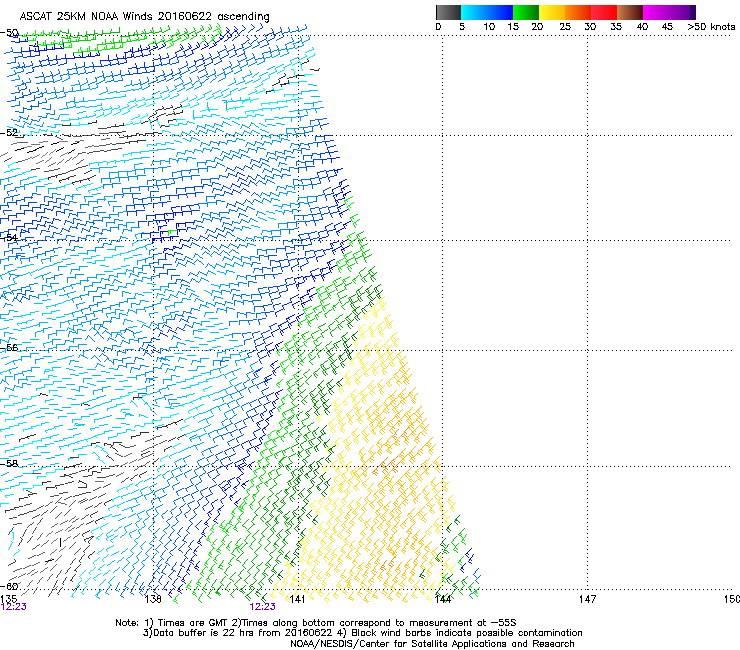The image size is (740, 650).
Task: Click longitude label '135'
Action: [x=8, y=599]
